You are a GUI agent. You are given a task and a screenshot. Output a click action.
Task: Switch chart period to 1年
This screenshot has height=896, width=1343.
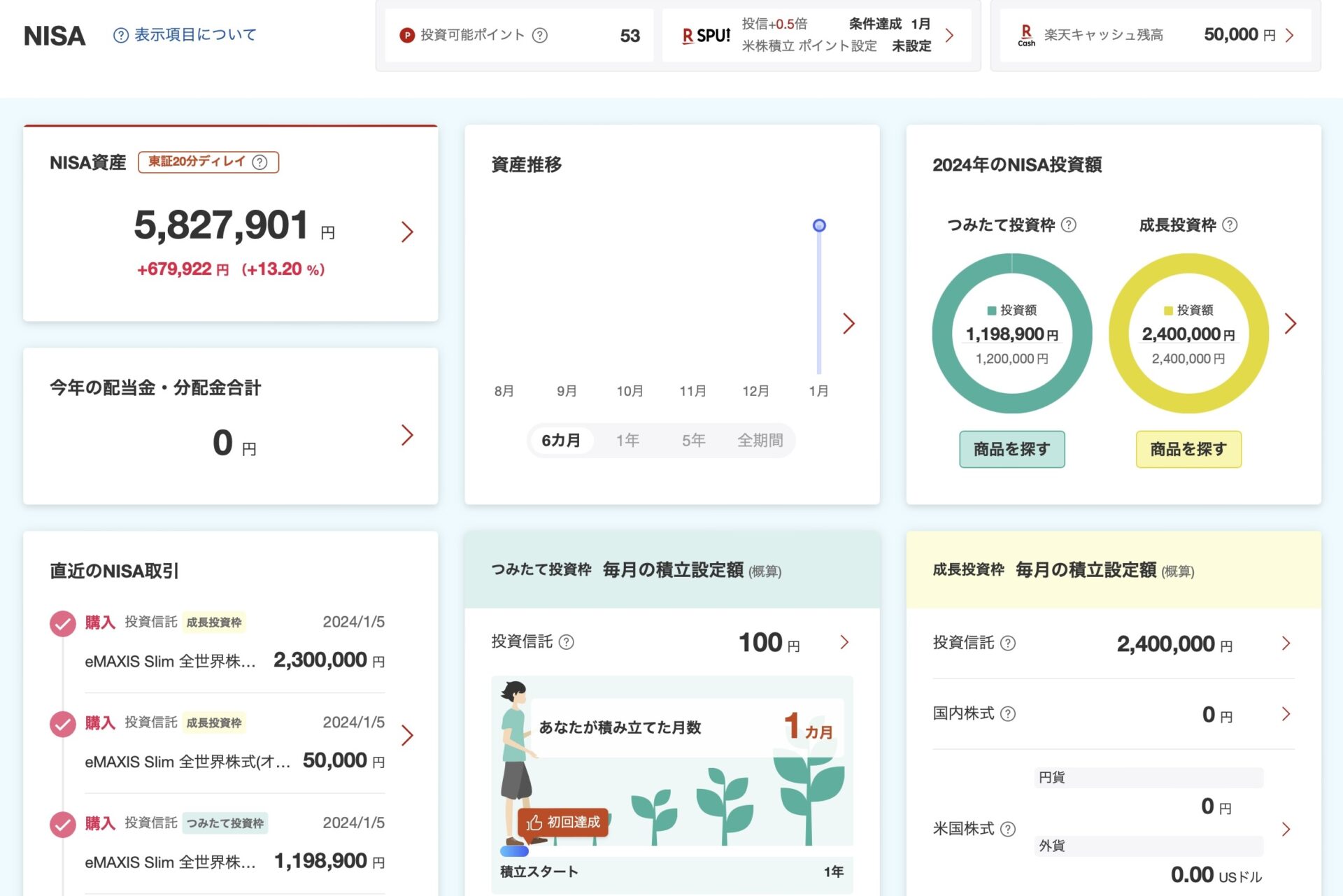(x=627, y=441)
